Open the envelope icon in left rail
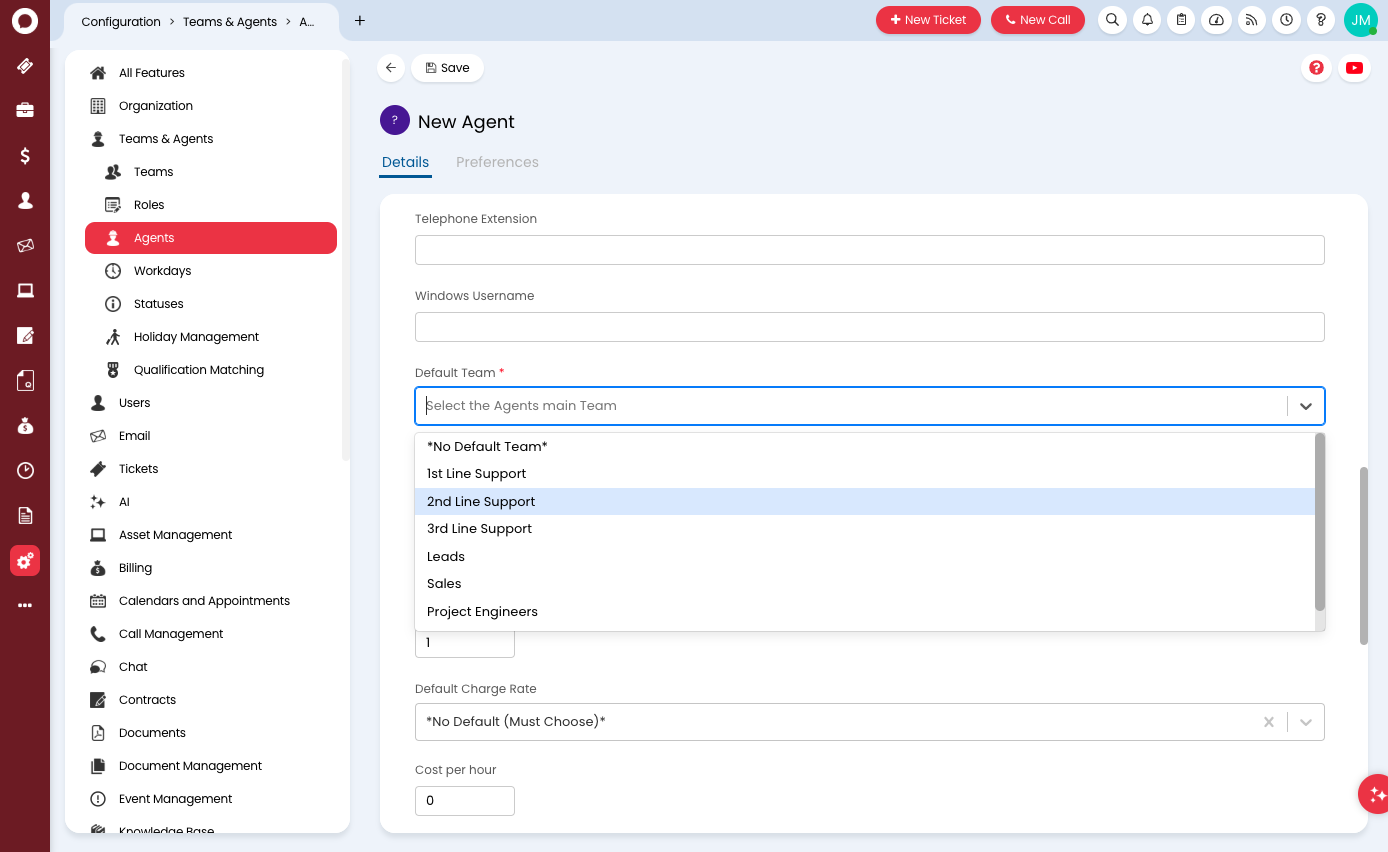This screenshot has width=1388, height=852. [x=25, y=245]
